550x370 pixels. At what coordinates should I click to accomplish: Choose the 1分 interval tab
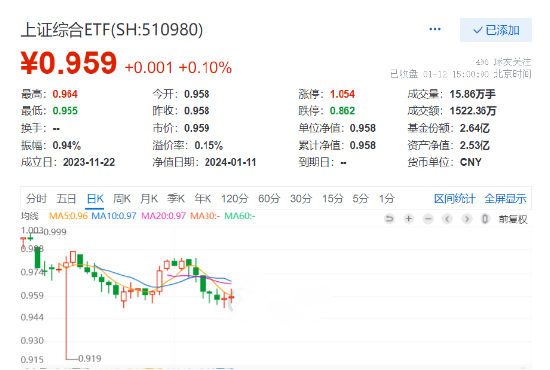387,199
